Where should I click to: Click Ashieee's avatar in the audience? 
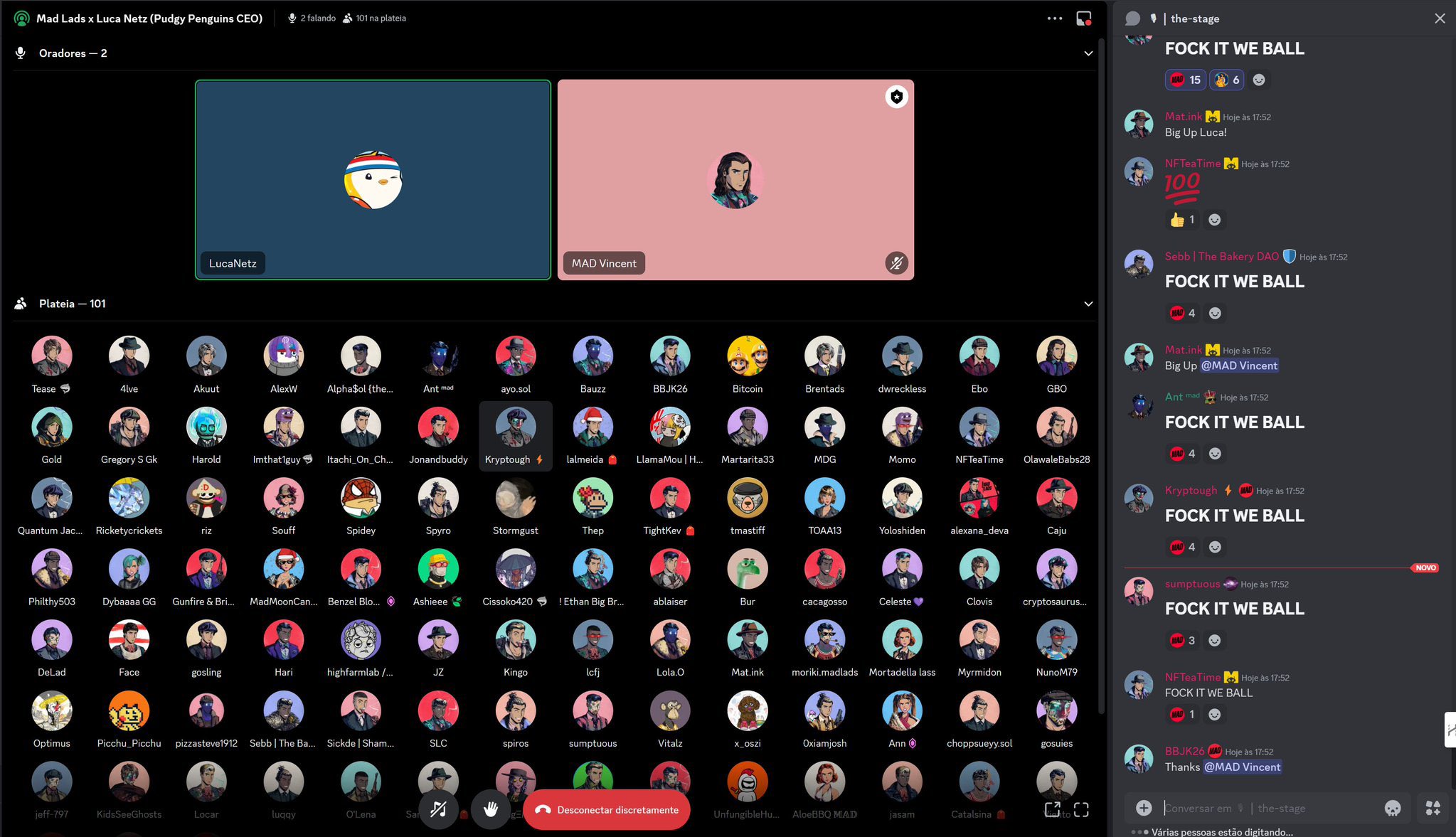tap(438, 568)
